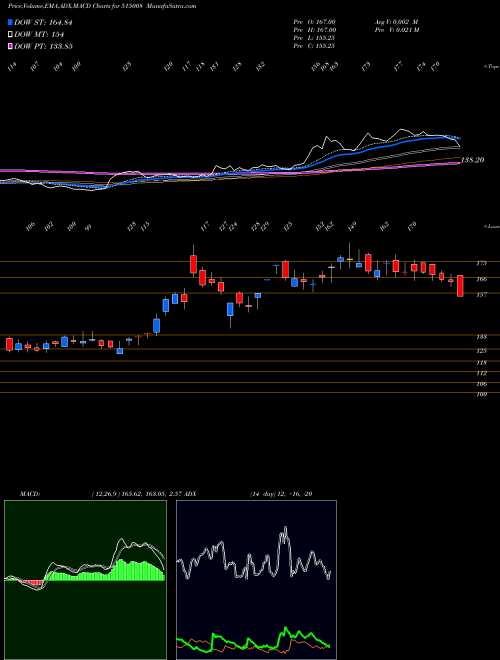Image resolution: width=500 pixels, height=660 pixels.
Task: Click the 'Pre O: 167.00' value
Action: pyautogui.click(x=314, y=22)
